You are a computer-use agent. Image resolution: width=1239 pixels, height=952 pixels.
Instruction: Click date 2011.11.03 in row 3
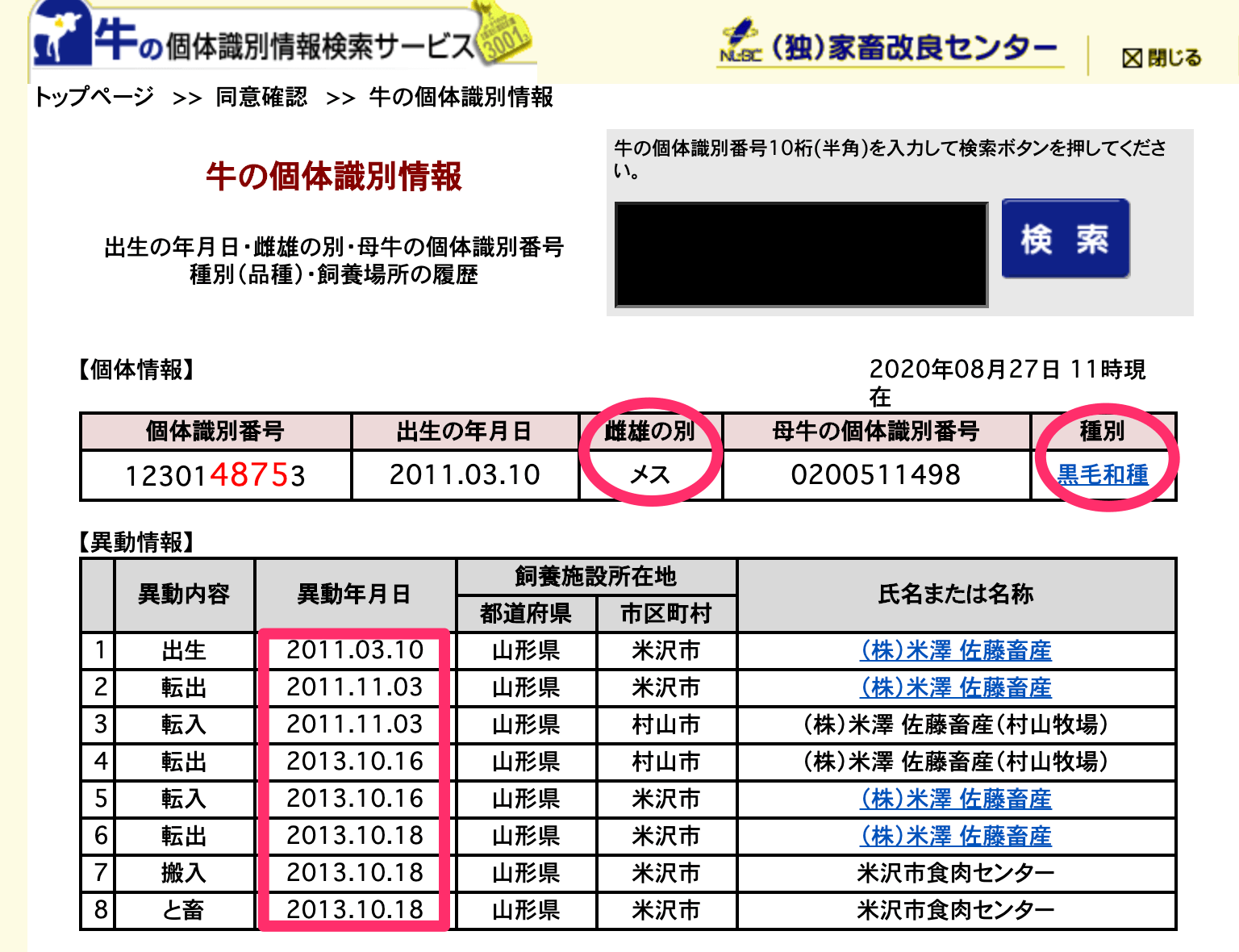355,724
